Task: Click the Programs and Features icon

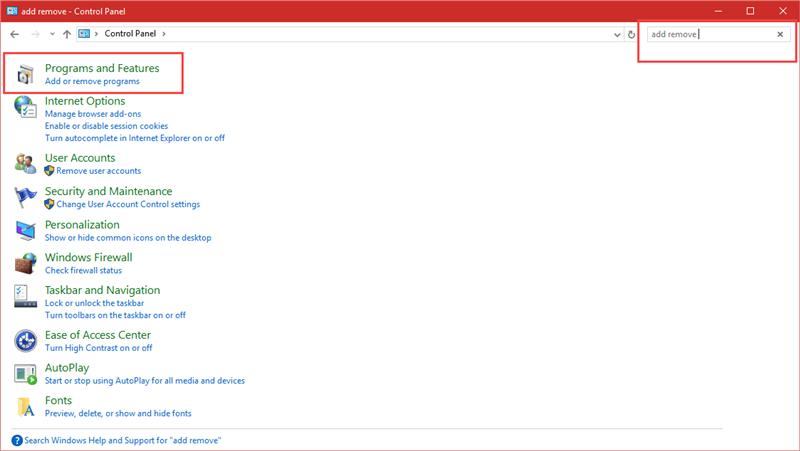Action: click(x=25, y=74)
